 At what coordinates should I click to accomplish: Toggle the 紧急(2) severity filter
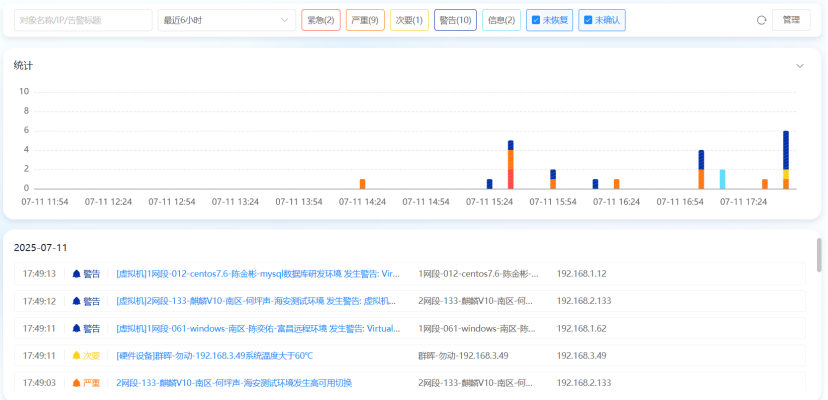point(321,20)
